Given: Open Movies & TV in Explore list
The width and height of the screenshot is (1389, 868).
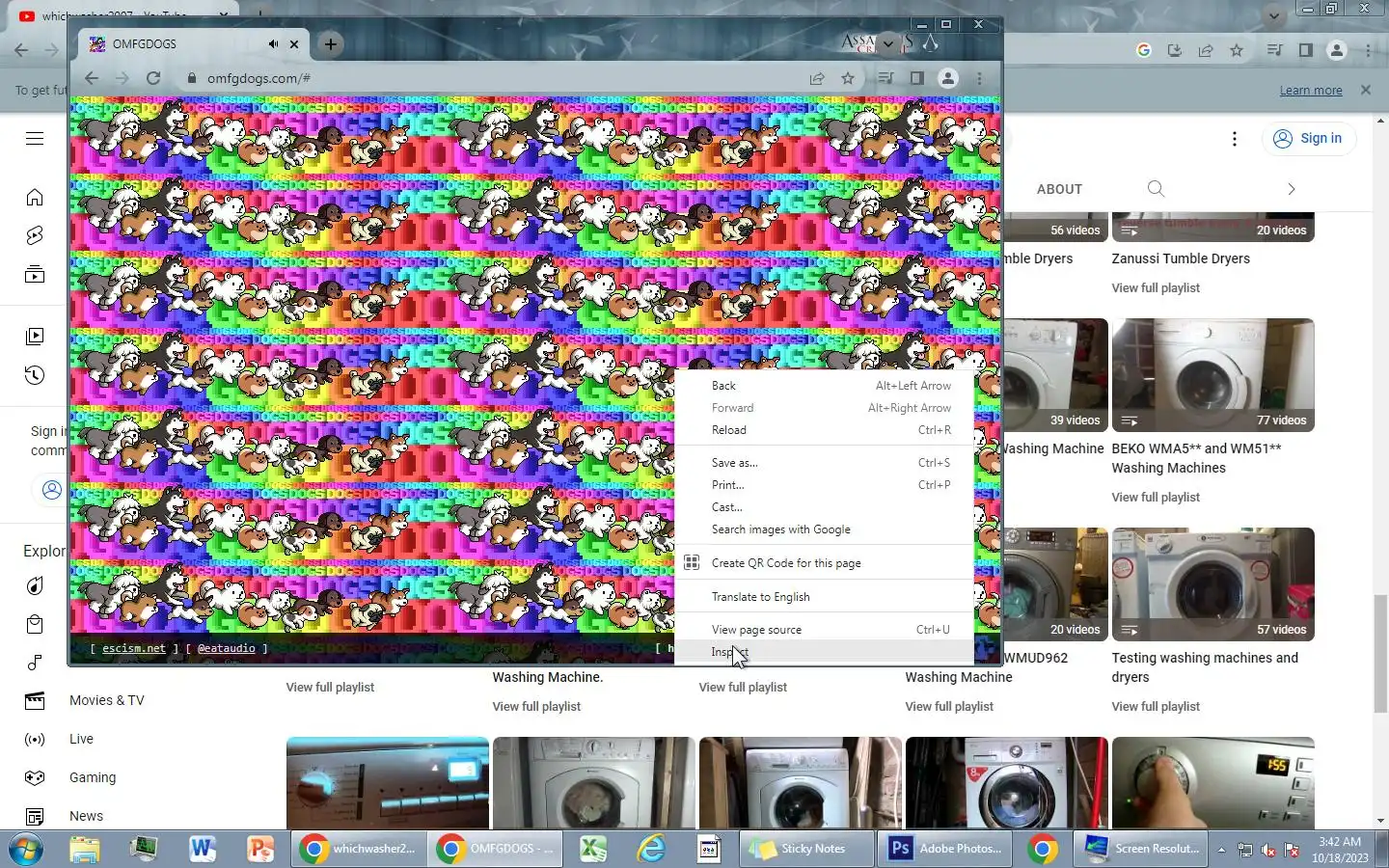Looking at the screenshot, I should 107,701.
